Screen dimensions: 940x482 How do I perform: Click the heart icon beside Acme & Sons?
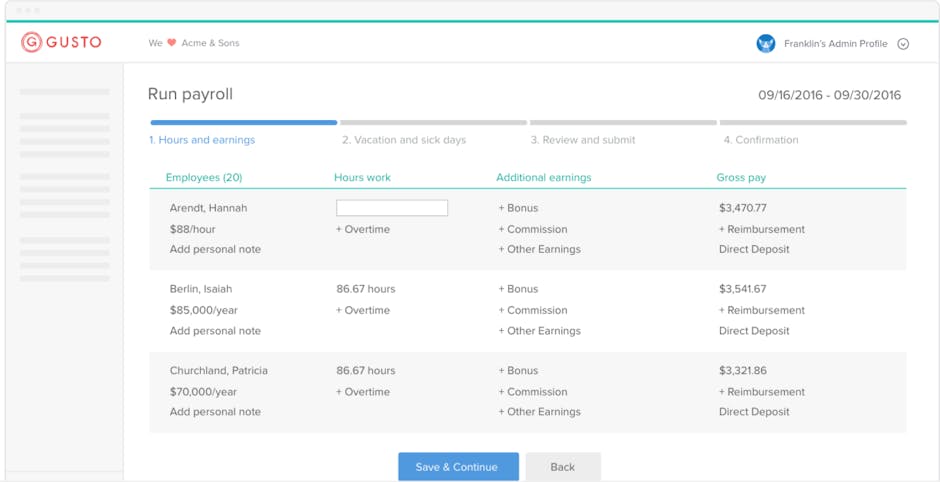(x=171, y=43)
